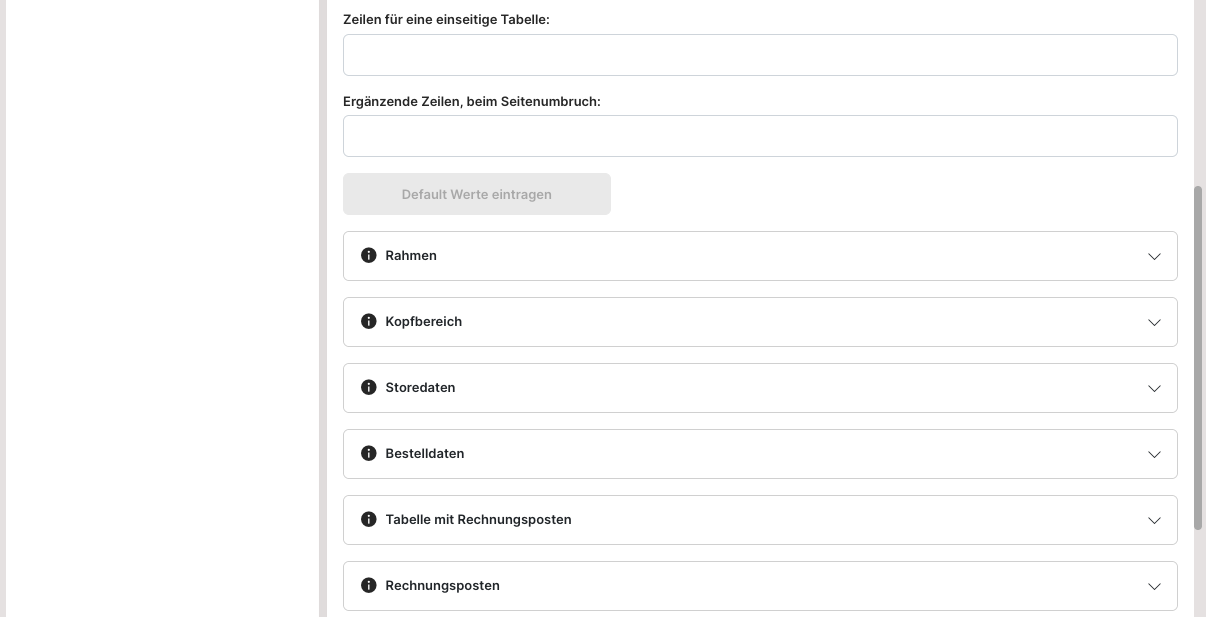Image resolution: width=1206 pixels, height=617 pixels.
Task: Click the info icon beside Rahmen
Action: (x=368, y=256)
